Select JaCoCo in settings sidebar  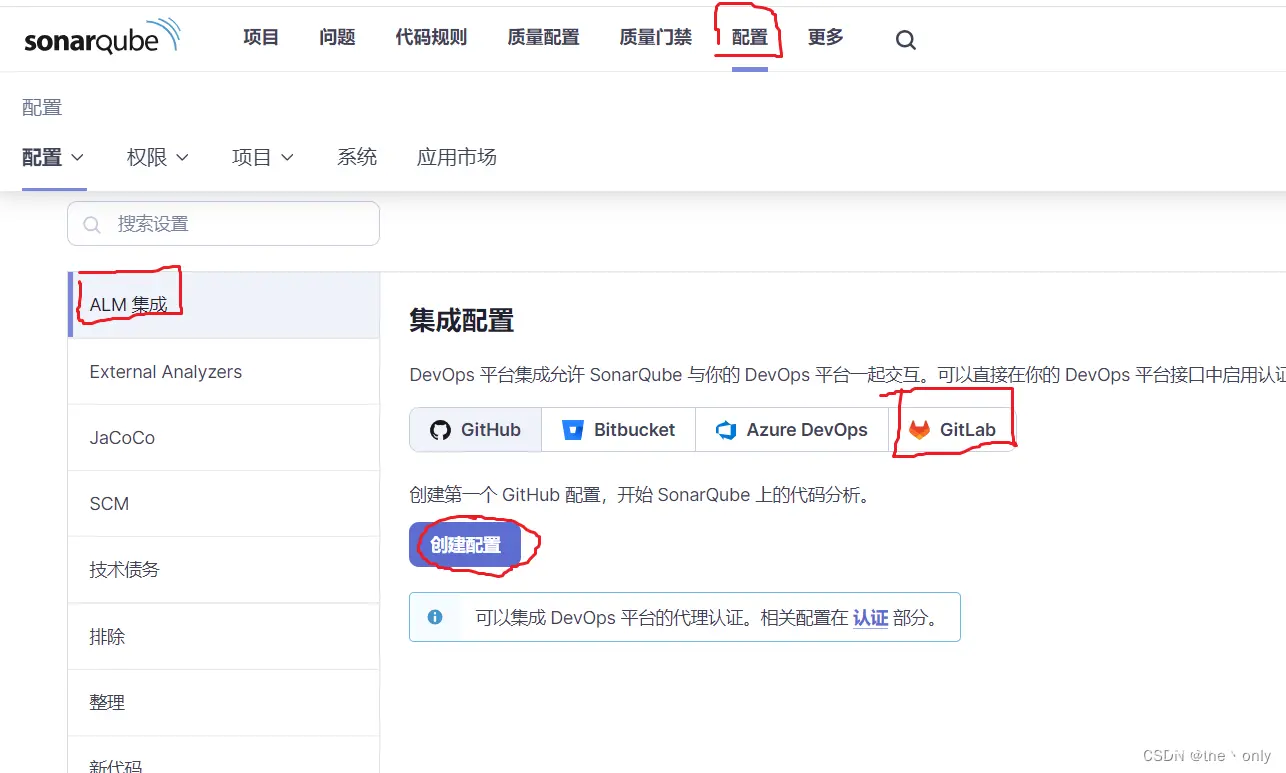point(224,438)
